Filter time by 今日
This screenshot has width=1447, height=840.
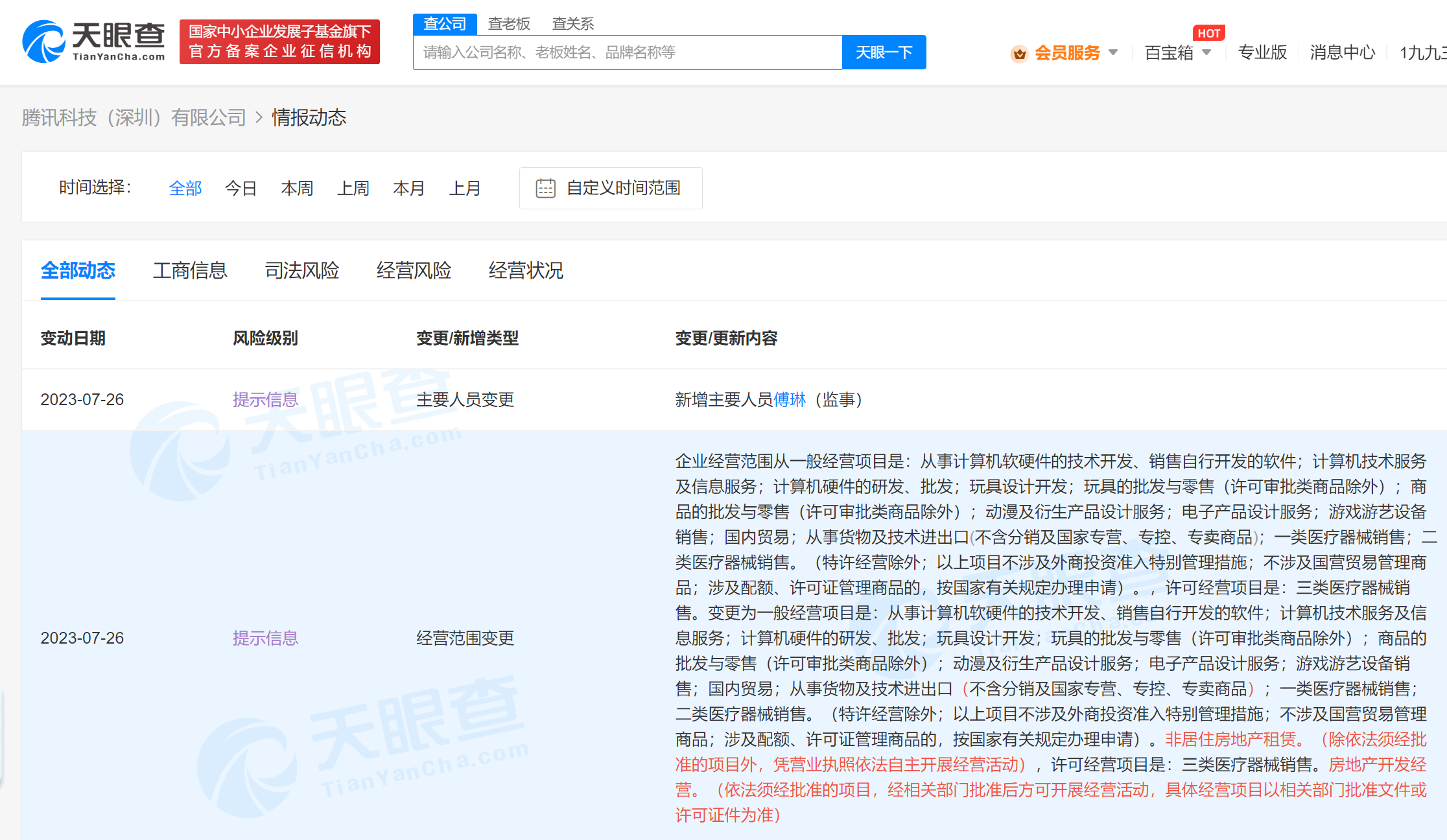coord(241,188)
